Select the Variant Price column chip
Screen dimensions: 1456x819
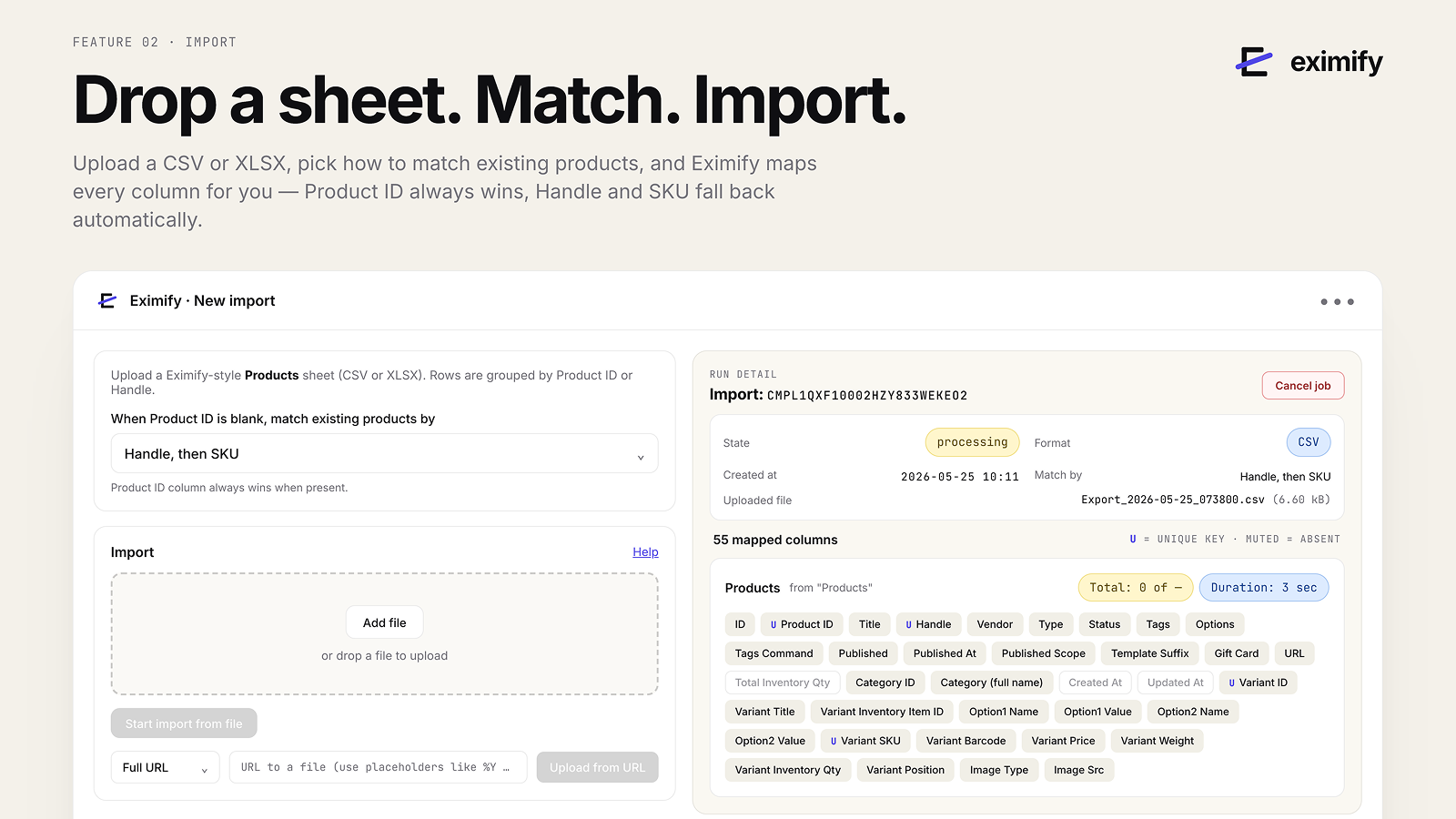pyautogui.click(x=1063, y=741)
